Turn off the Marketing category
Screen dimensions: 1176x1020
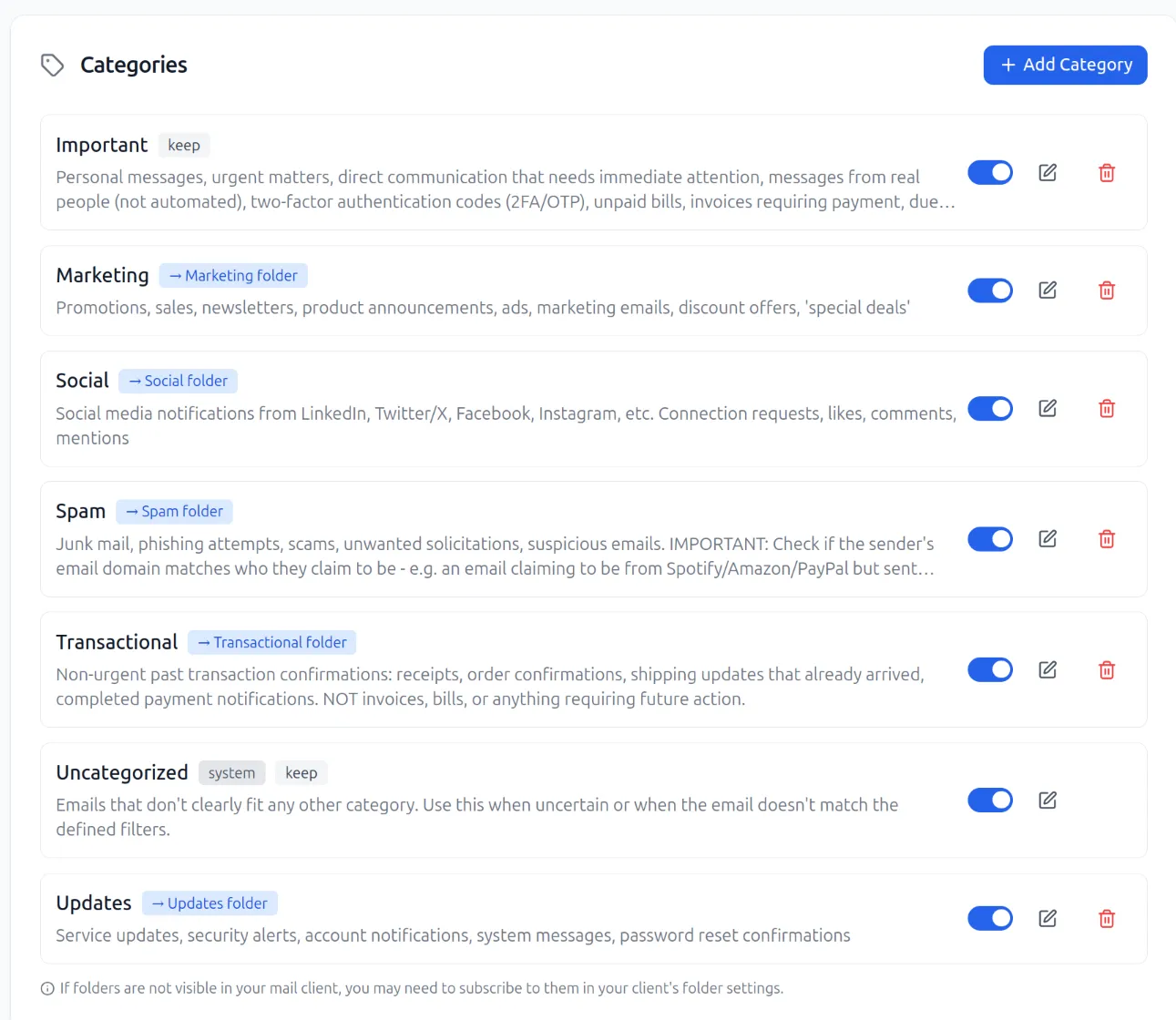pyautogui.click(x=990, y=291)
